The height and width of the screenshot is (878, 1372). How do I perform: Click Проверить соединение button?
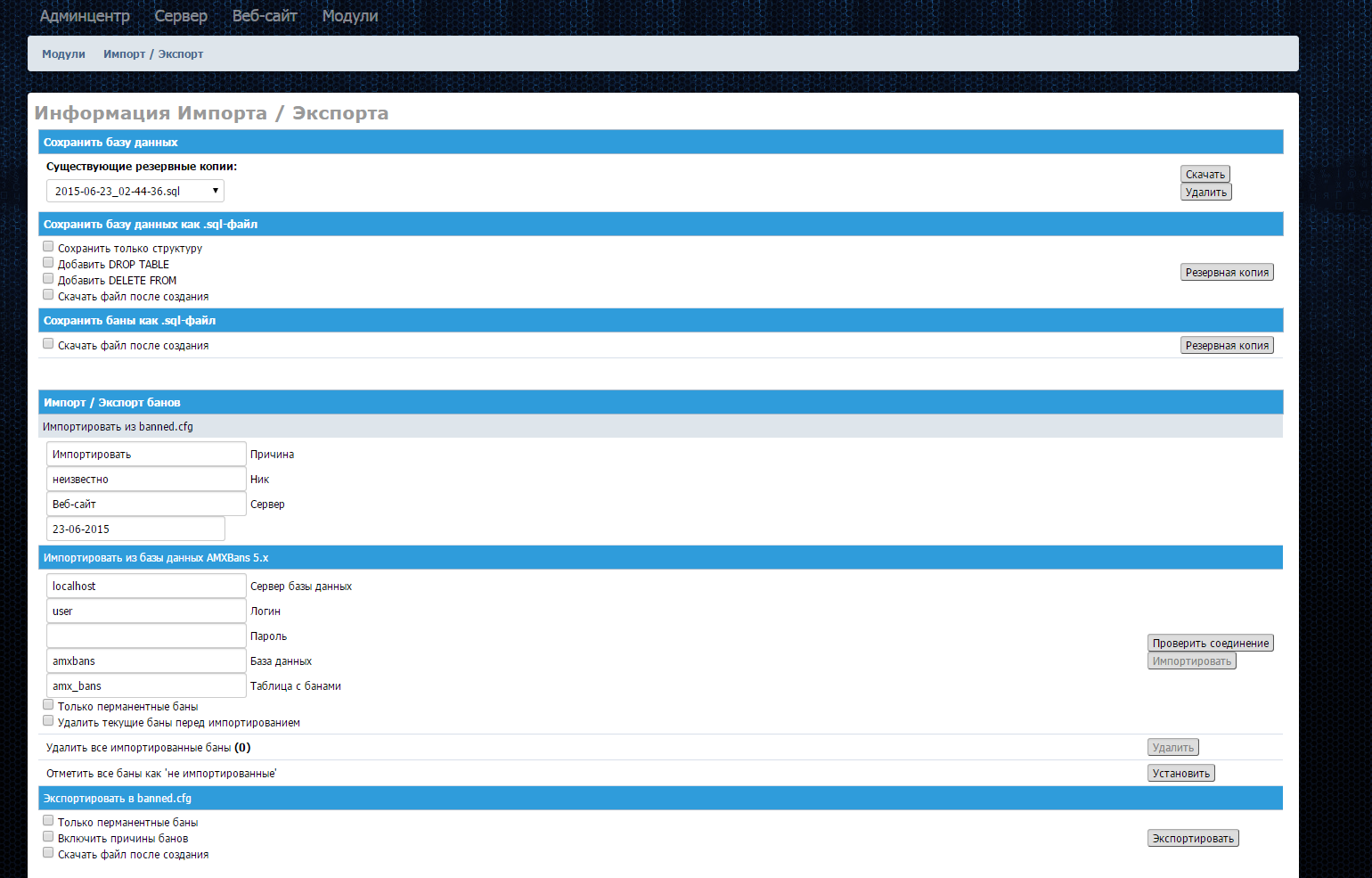[1211, 644]
